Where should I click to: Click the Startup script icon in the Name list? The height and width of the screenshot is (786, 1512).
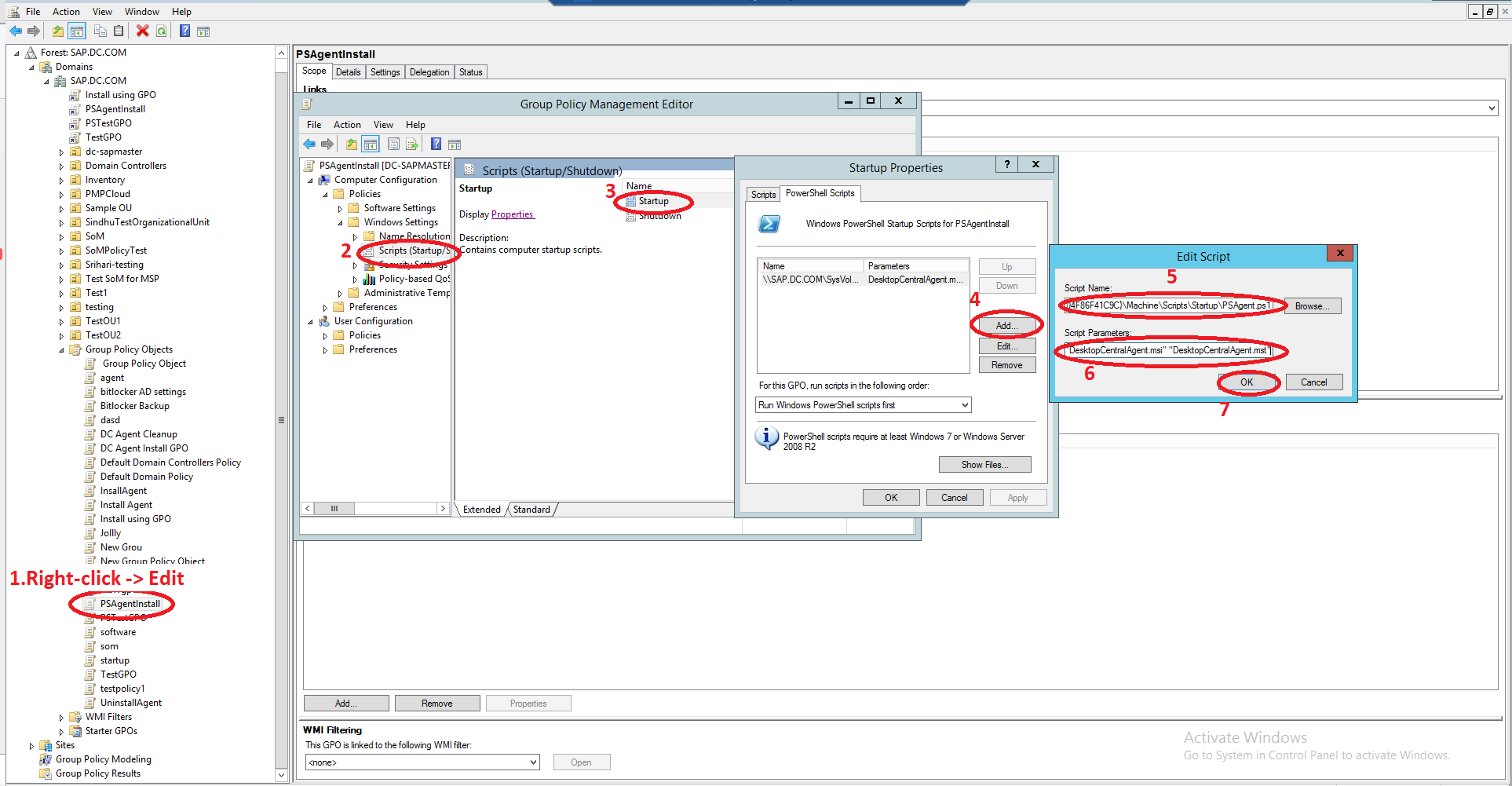631,202
